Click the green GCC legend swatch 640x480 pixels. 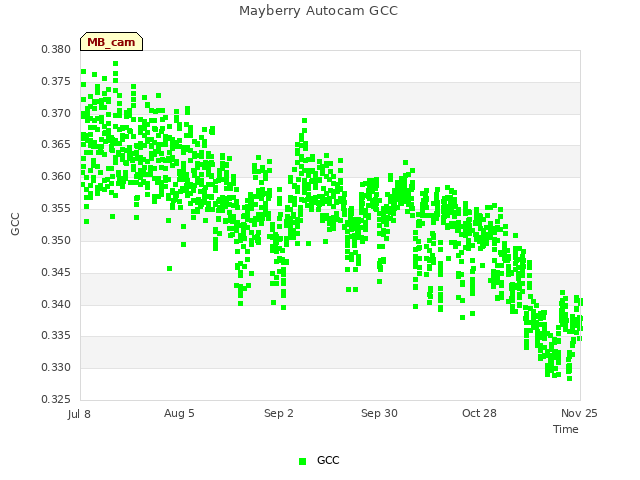(302, 461)
